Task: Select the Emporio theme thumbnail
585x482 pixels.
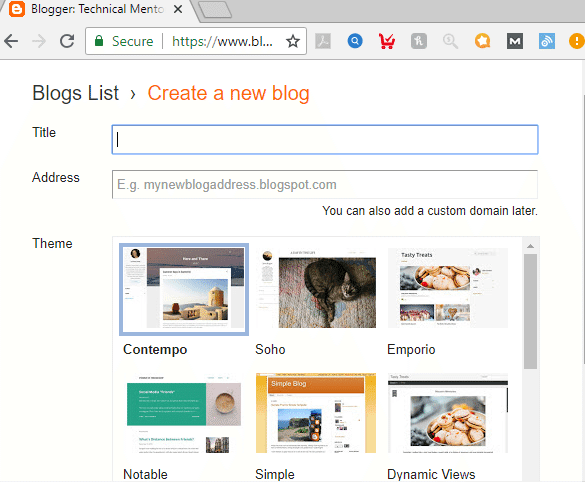Action: coord(448,288)
